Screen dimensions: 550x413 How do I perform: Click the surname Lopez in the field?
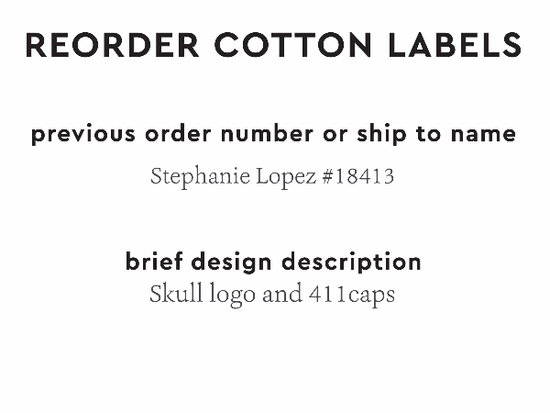tap(286, 178)
